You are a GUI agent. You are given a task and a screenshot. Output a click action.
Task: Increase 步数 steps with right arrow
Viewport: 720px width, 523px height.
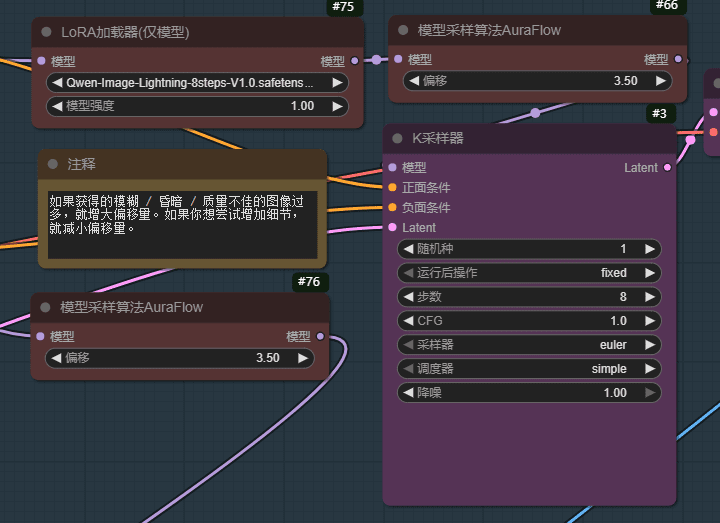pos(650,297)
